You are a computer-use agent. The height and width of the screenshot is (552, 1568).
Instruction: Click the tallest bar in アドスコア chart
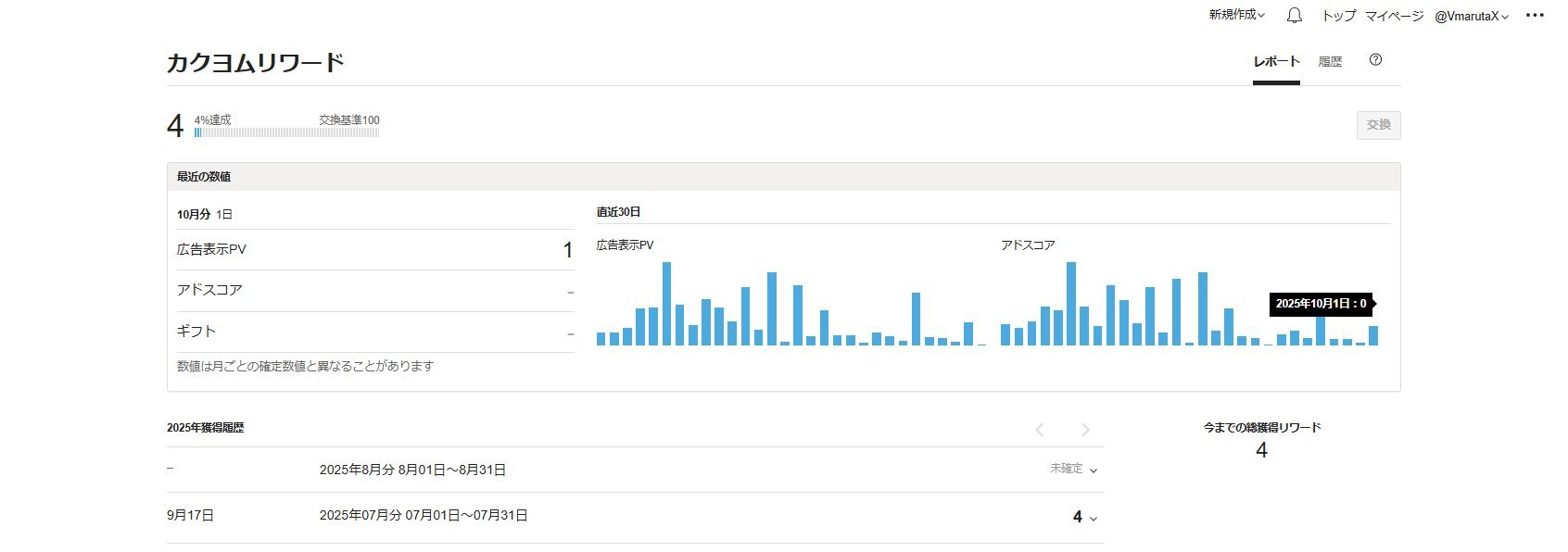pos(1071,304)
